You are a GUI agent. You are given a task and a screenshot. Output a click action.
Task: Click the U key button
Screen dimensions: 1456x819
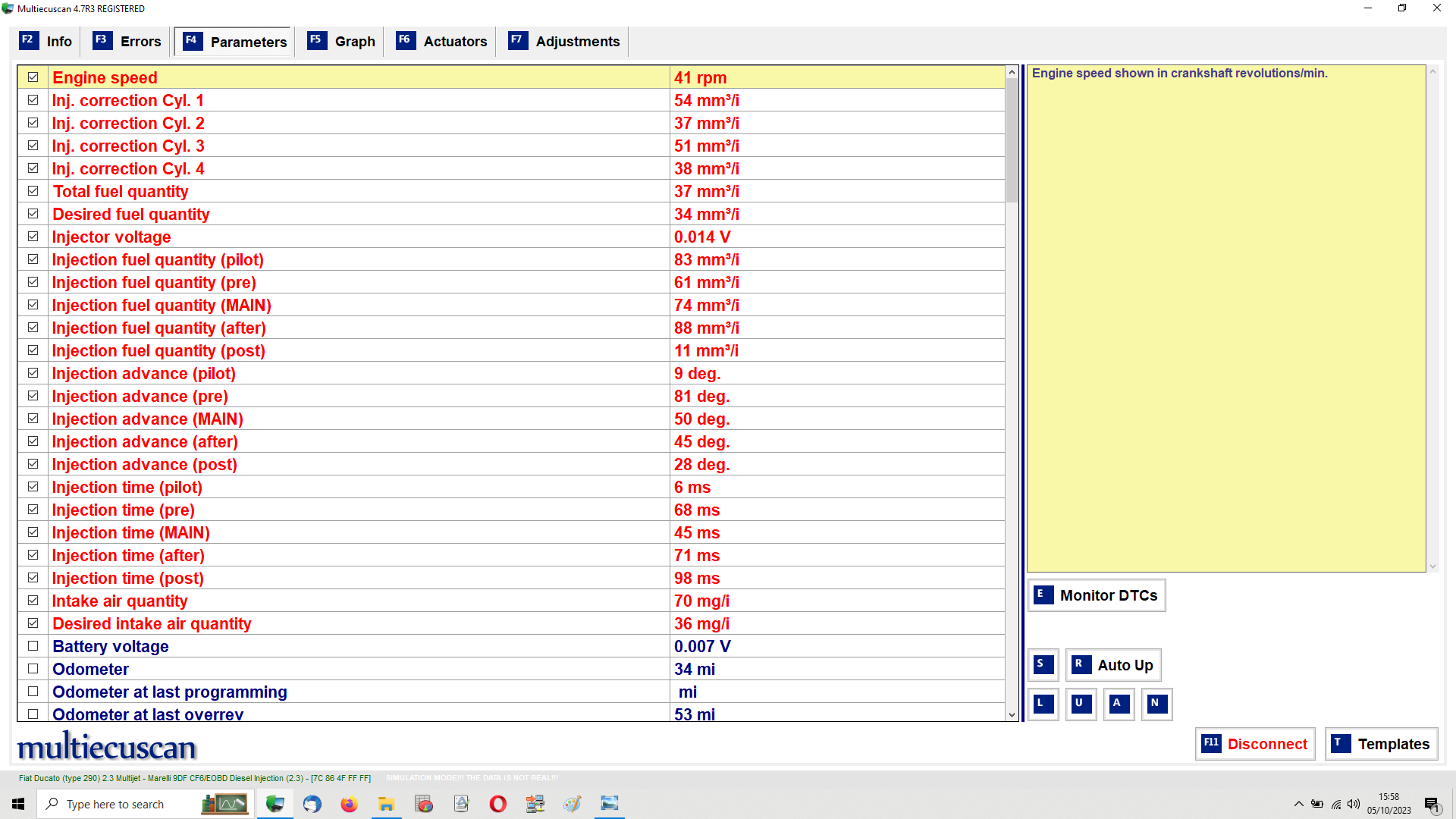(x=1081, y=704)
